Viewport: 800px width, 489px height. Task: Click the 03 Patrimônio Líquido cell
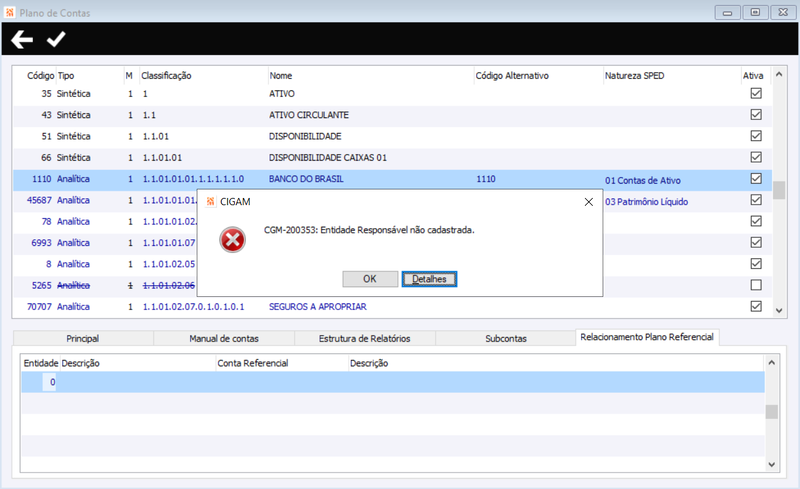point(646,202)
